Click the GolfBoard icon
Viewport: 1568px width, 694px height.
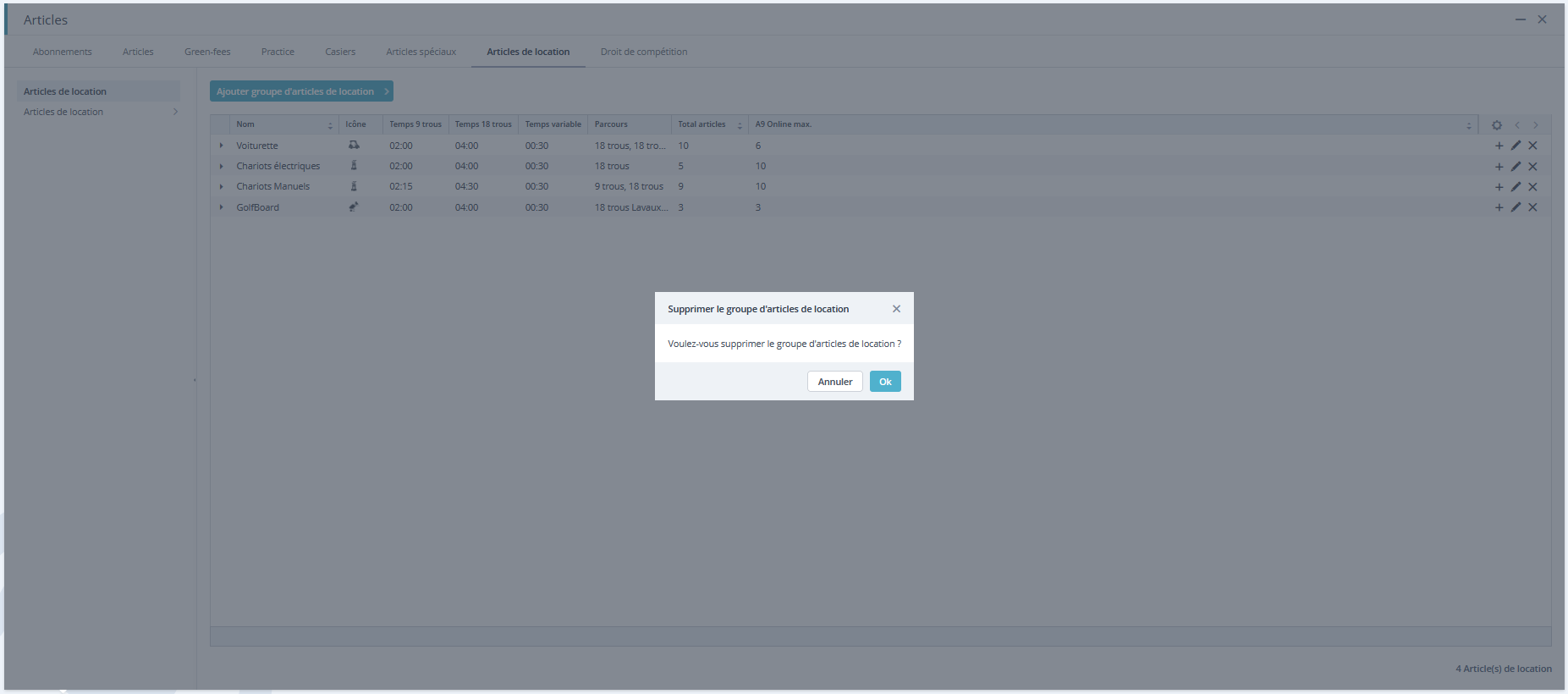354,207
